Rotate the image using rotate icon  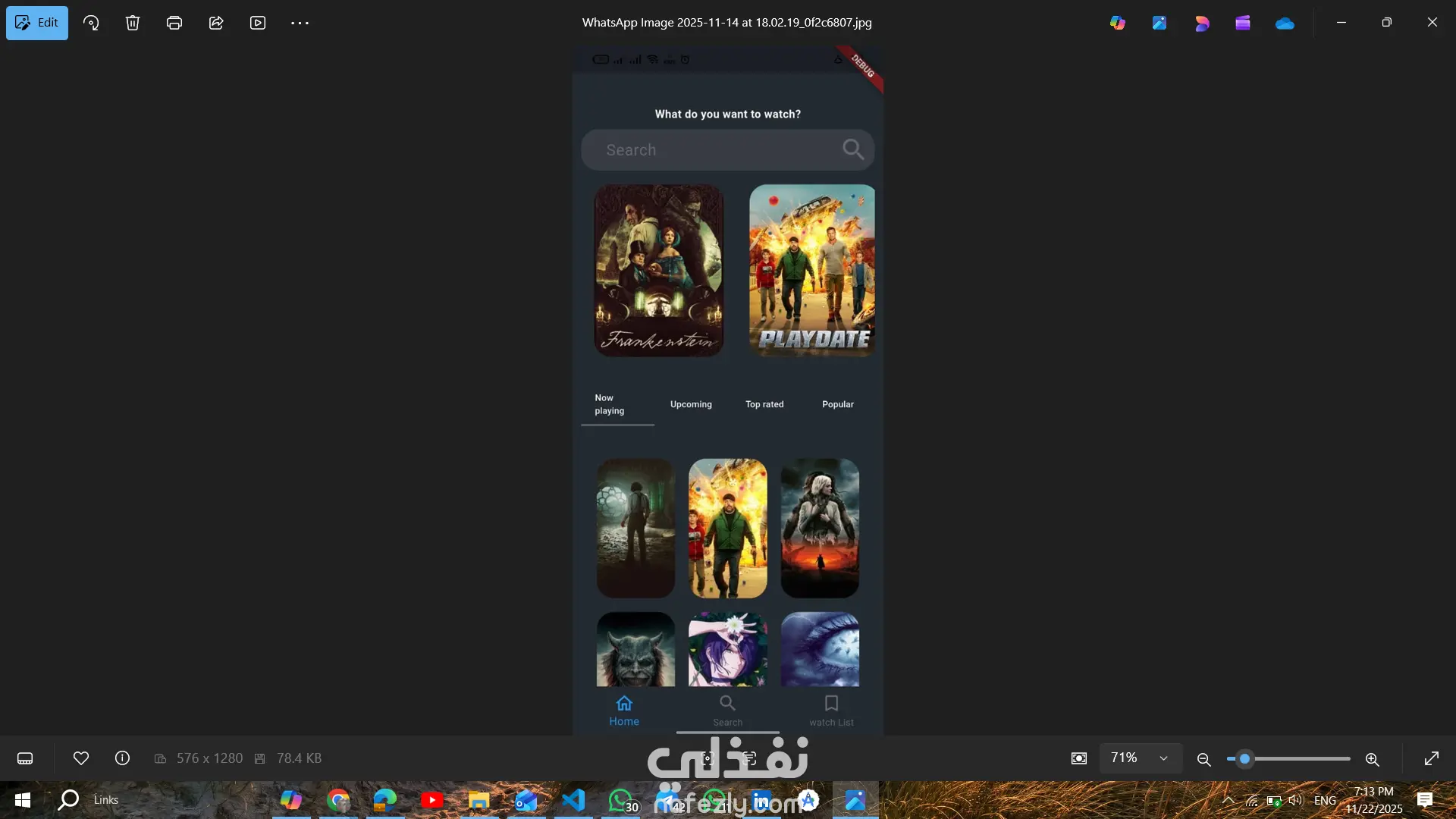[x=91, y=23]
